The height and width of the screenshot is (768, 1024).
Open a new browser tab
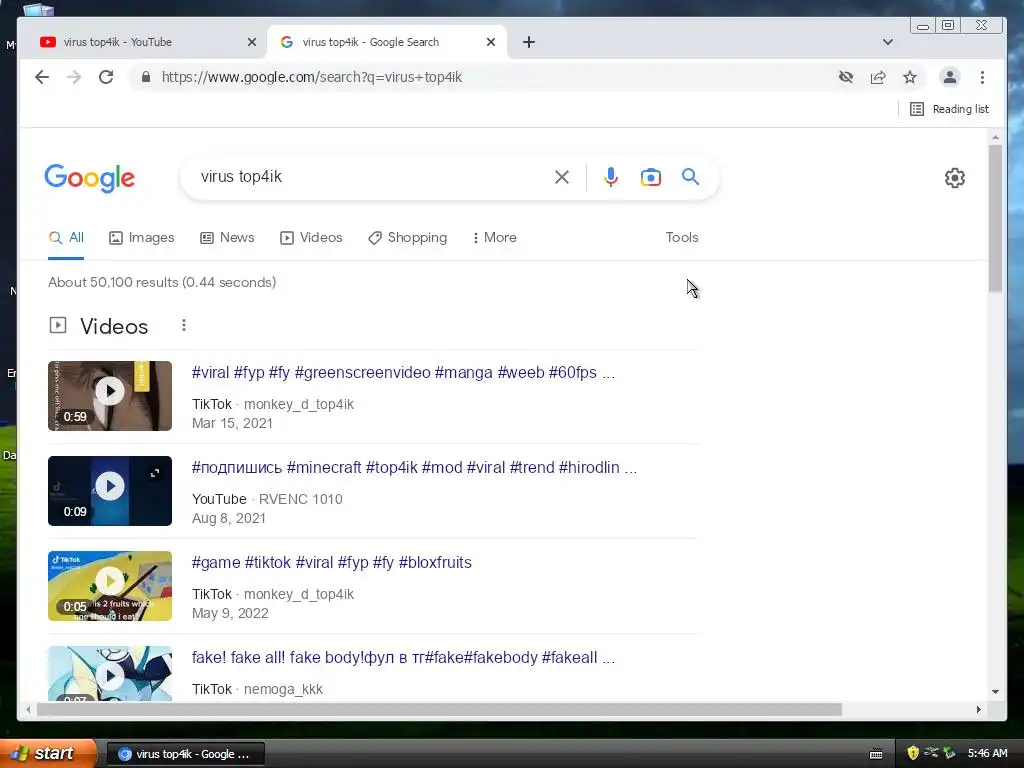pos(529,42)
